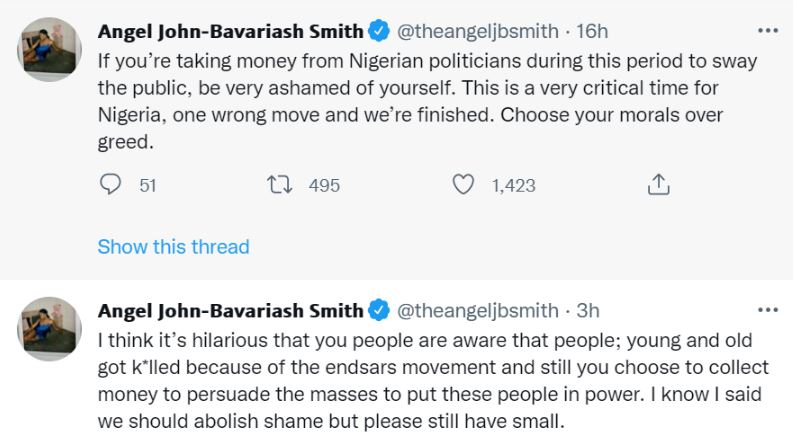This screenshot has width=793, height=437.
Task: Click the author name on the 3h tweet
Action: [x=230, y=311]
